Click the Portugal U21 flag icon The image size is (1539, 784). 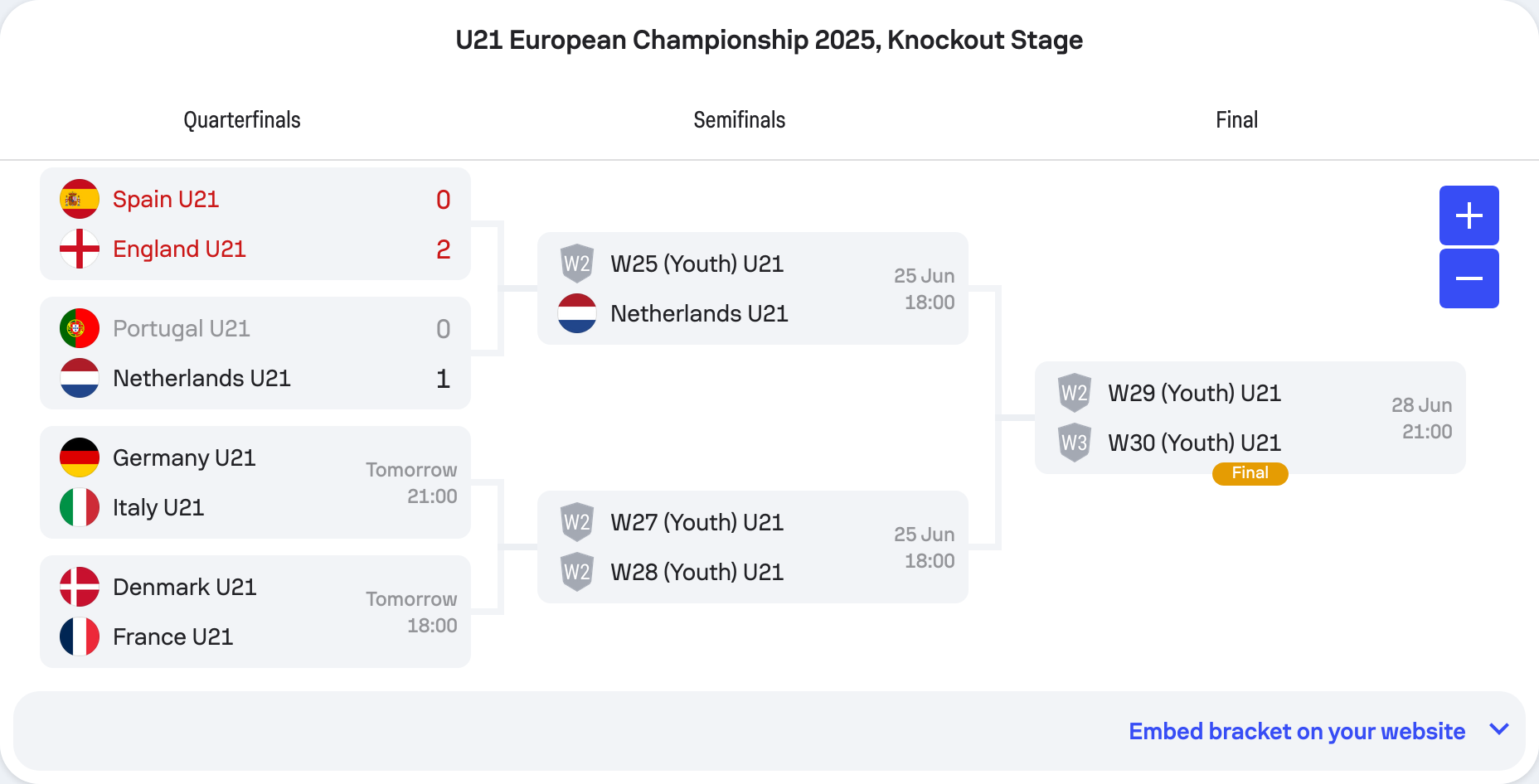pyautogui.click(x=80, y=328)
